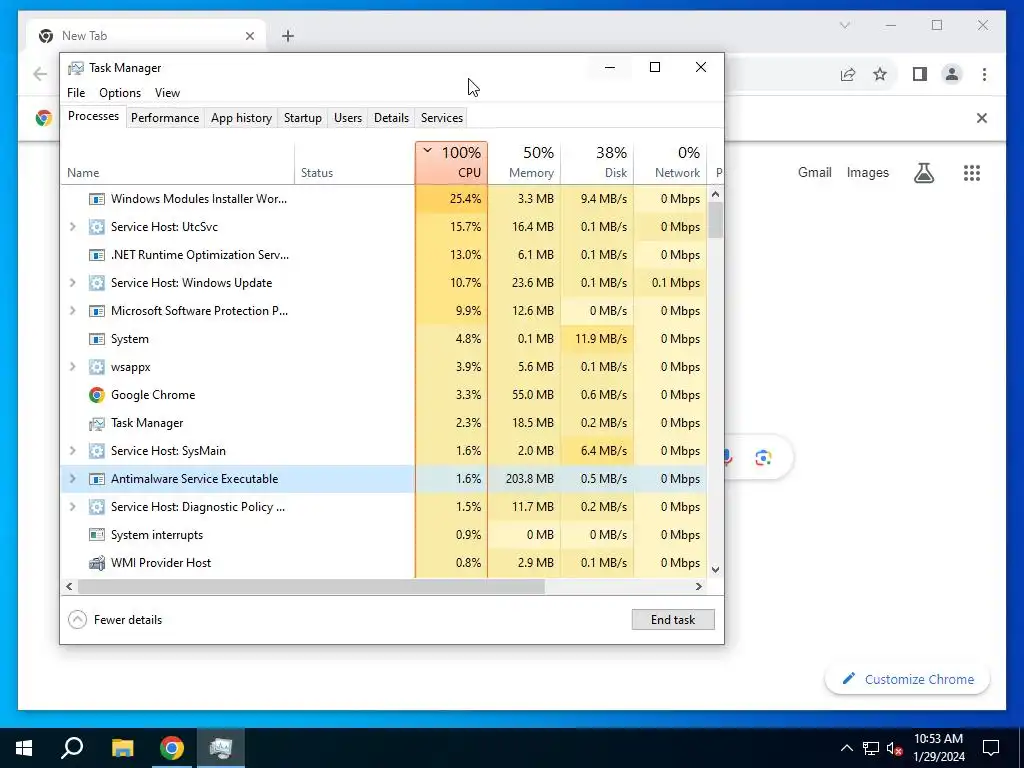1024x768 pixels.
Task: Click the End task button
Action: (673, 620)
